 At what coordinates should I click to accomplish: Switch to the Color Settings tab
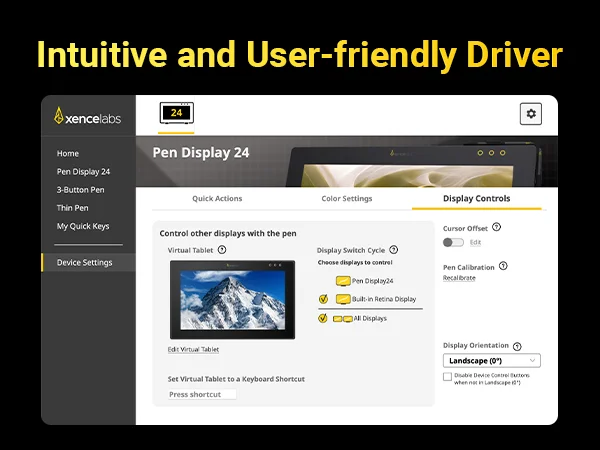click(347, 199)
